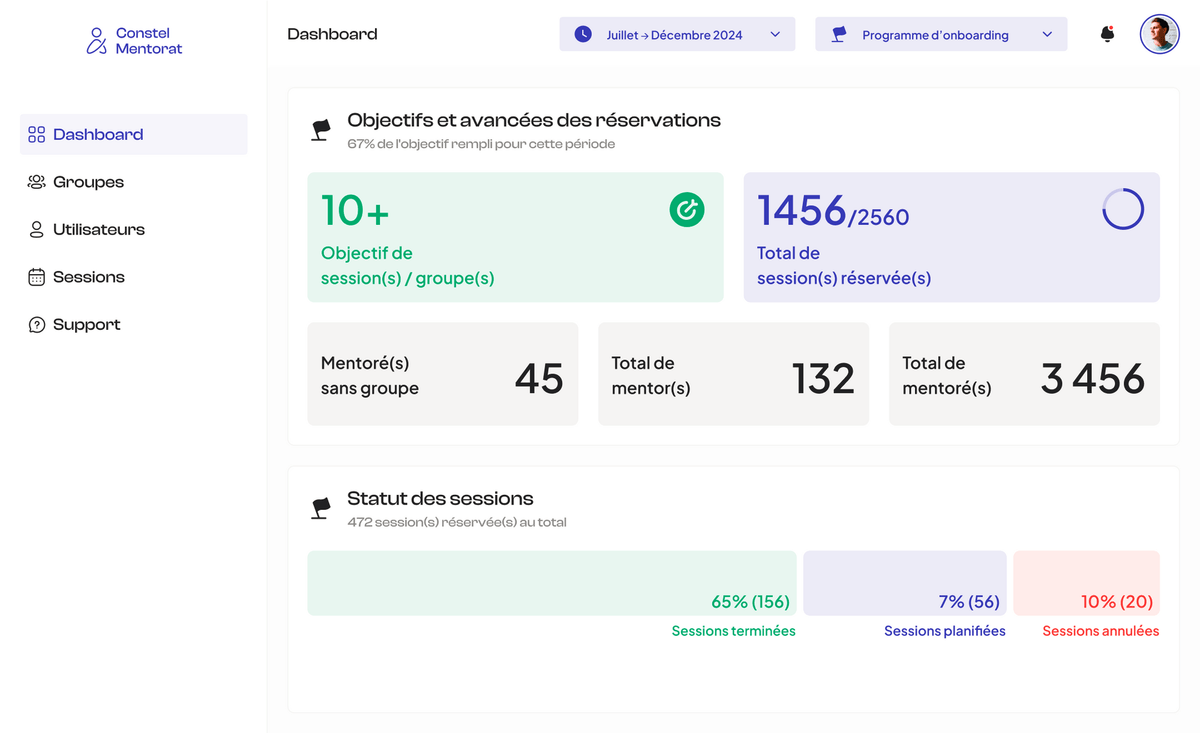Open notifications bell icon
Viewport: 1200px width, 733px height.
(x=1107, y=34)
